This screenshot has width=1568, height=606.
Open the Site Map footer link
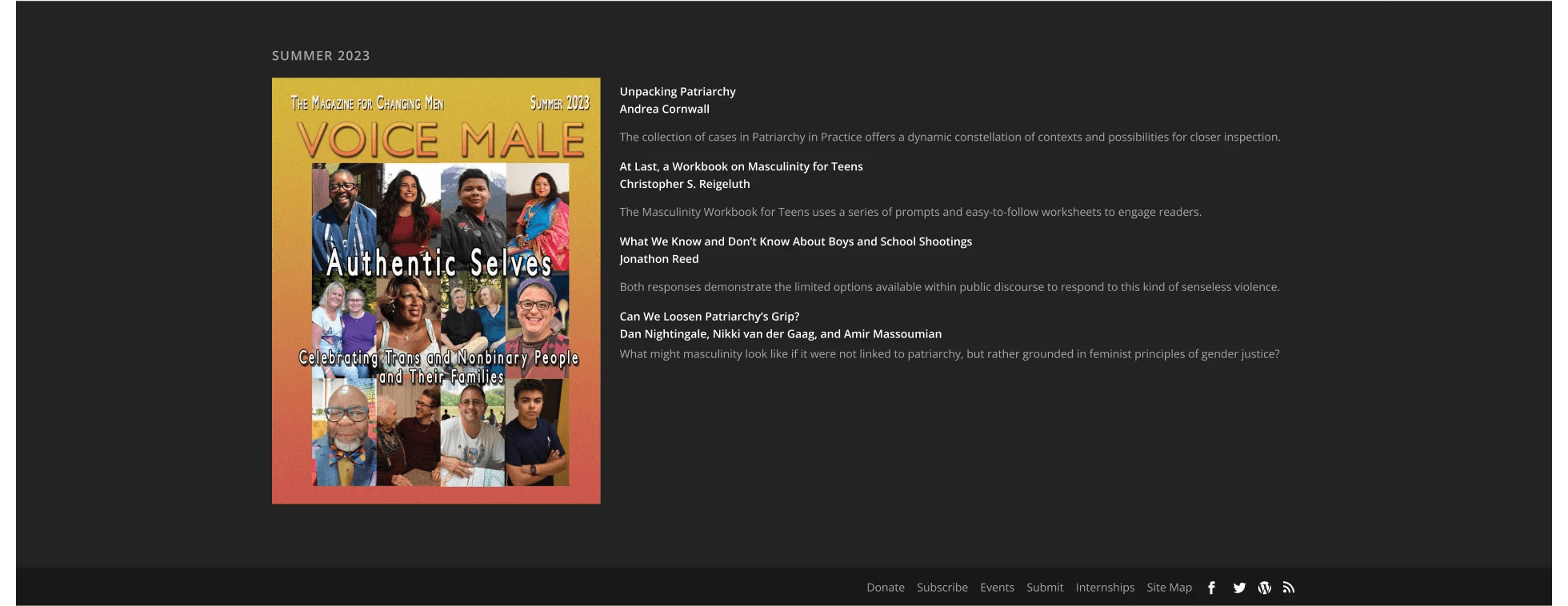click(x=1169, y=588)
